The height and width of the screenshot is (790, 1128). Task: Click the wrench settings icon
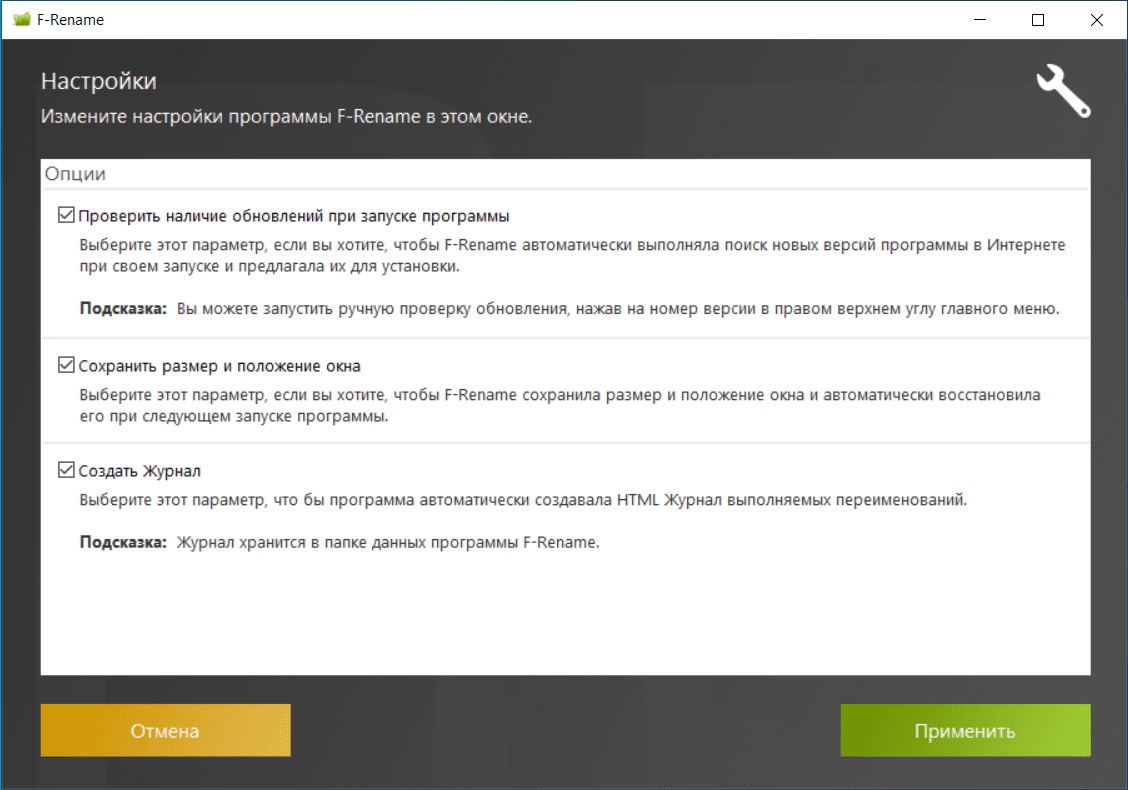[x=1063, y=91]
